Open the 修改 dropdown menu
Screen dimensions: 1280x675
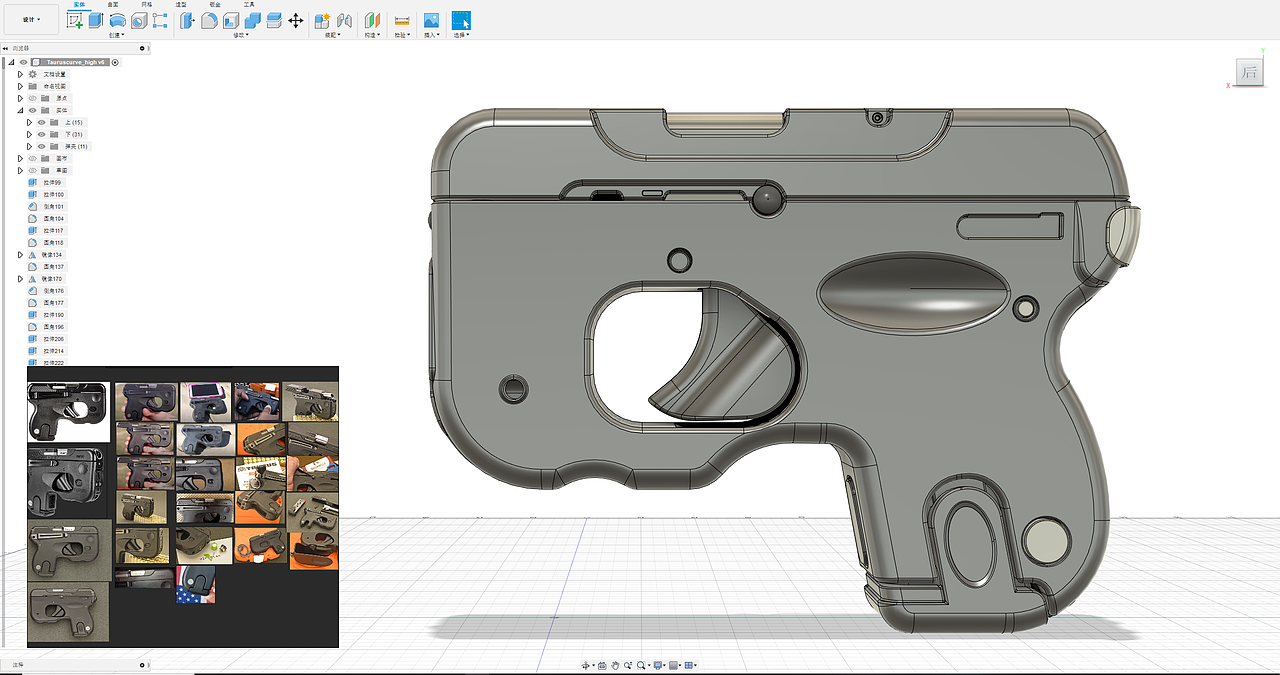pos(241,35)
